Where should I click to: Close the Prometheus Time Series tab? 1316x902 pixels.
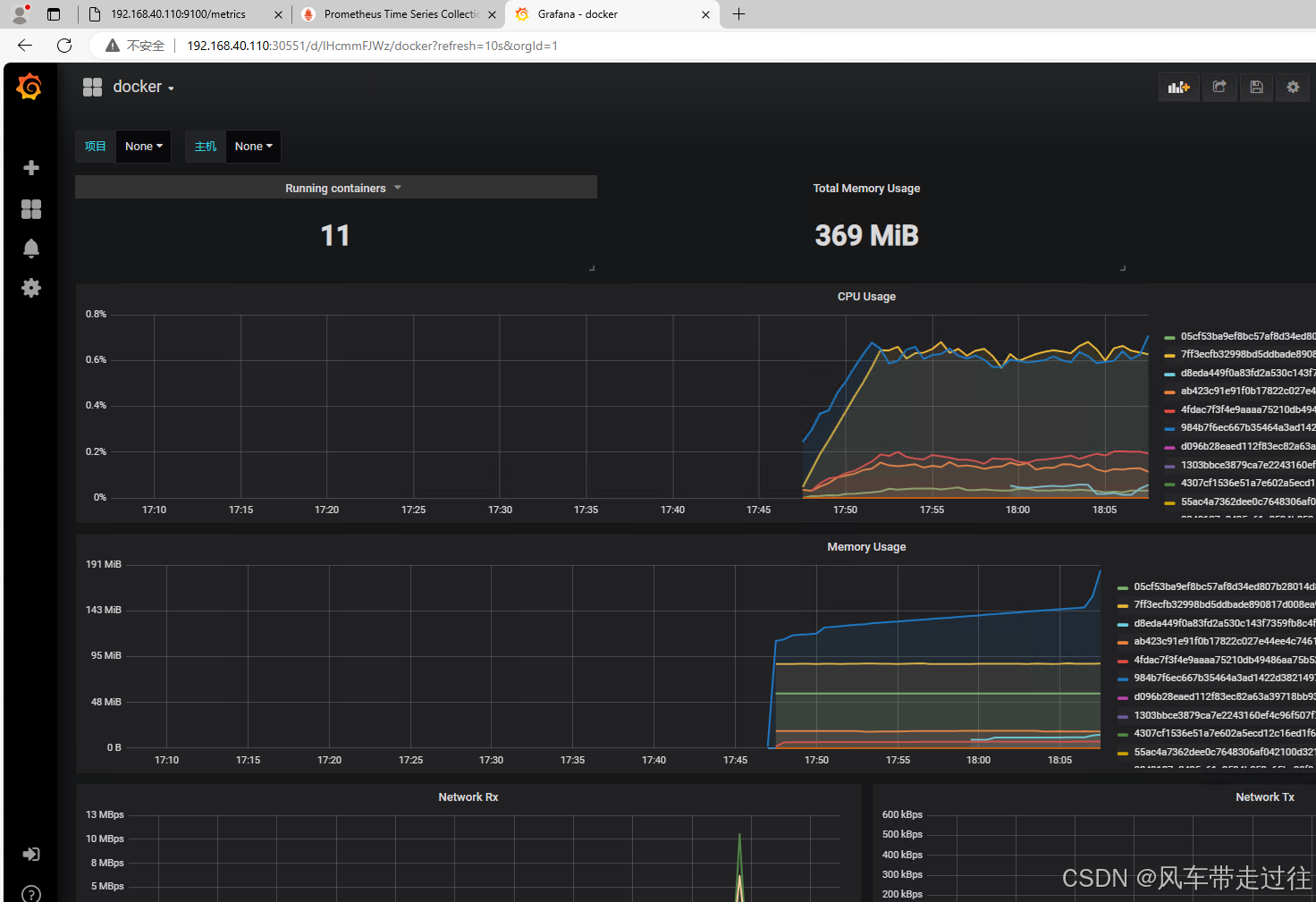coord(492,14)
